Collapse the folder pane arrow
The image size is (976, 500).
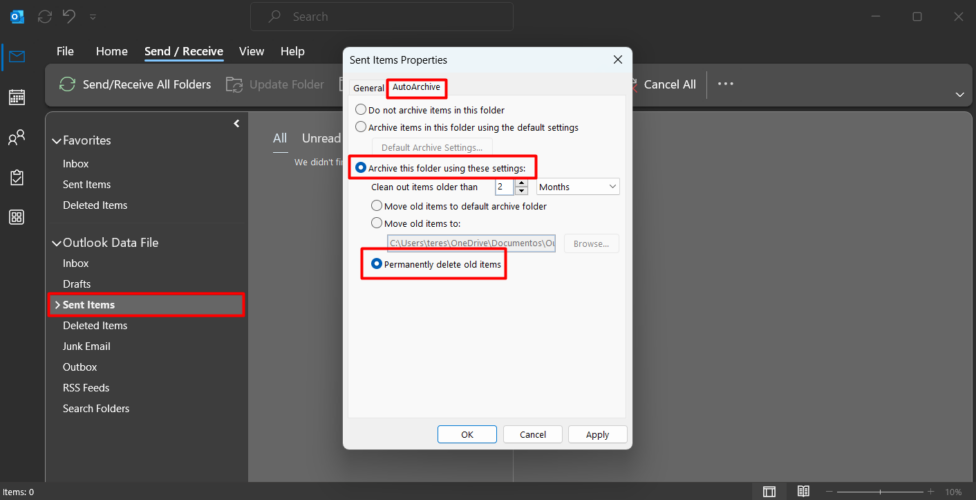(x=237, y=123)
